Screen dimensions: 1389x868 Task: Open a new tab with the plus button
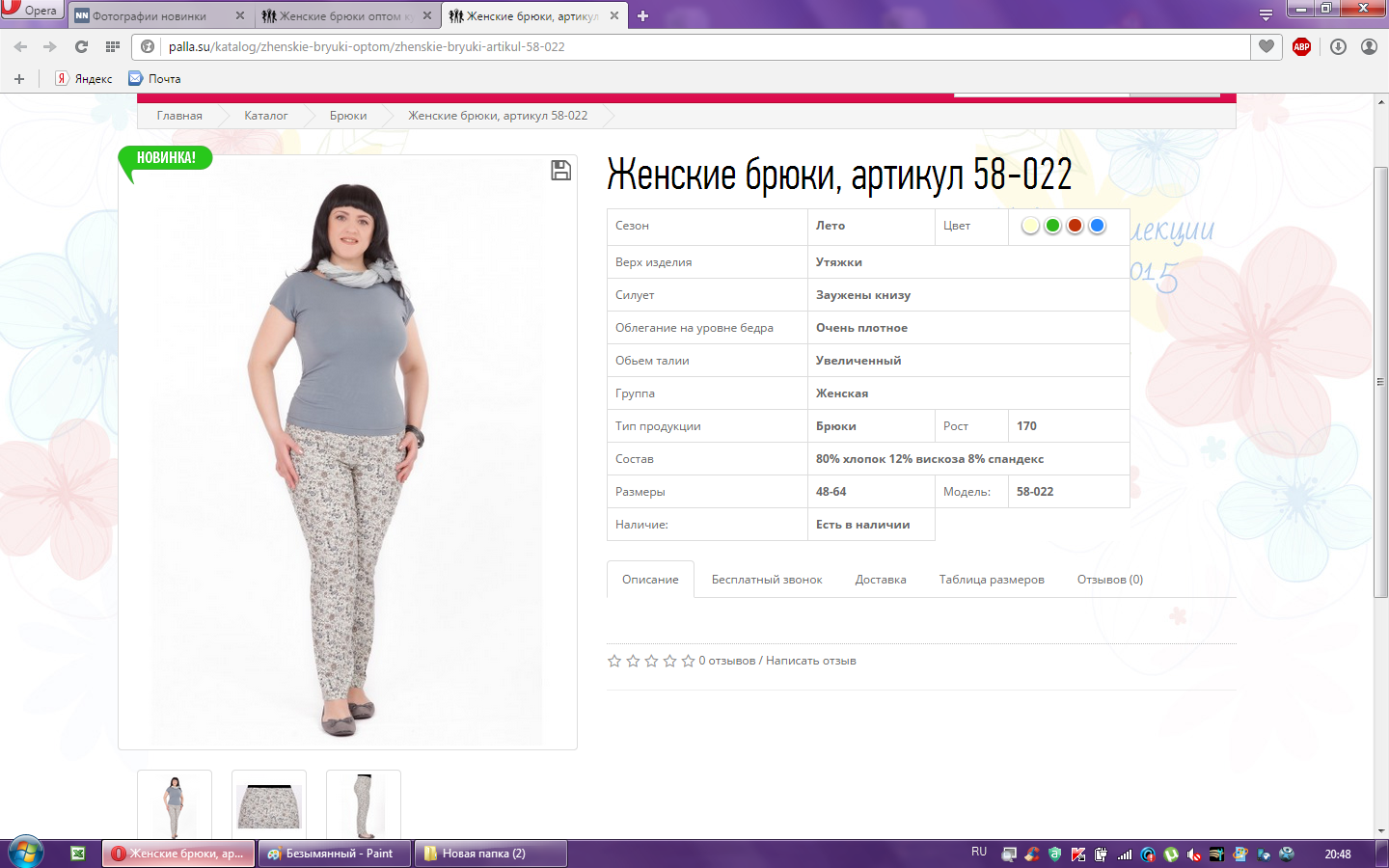(x=643, y=15)
